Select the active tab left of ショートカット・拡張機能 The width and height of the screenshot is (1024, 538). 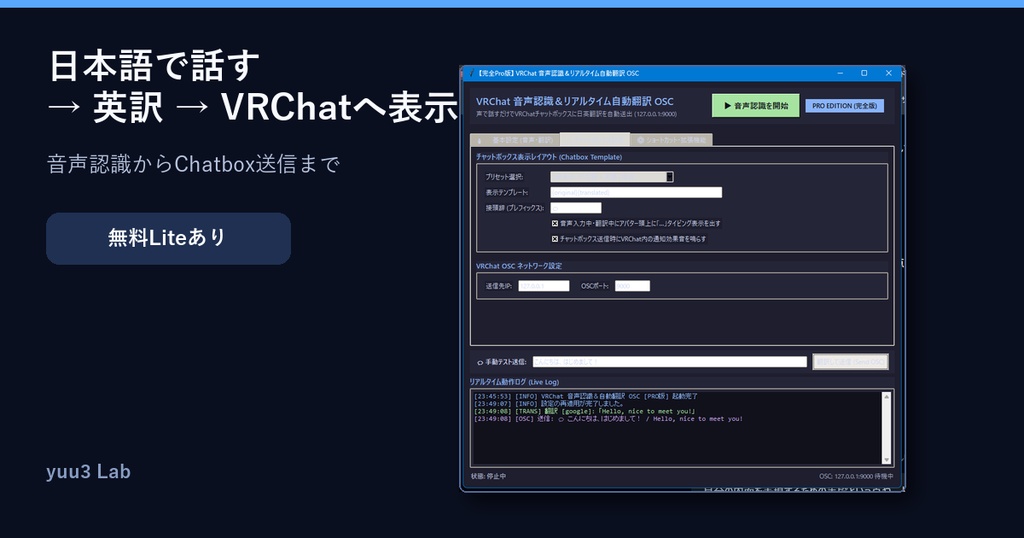click(x=595, y=139)
